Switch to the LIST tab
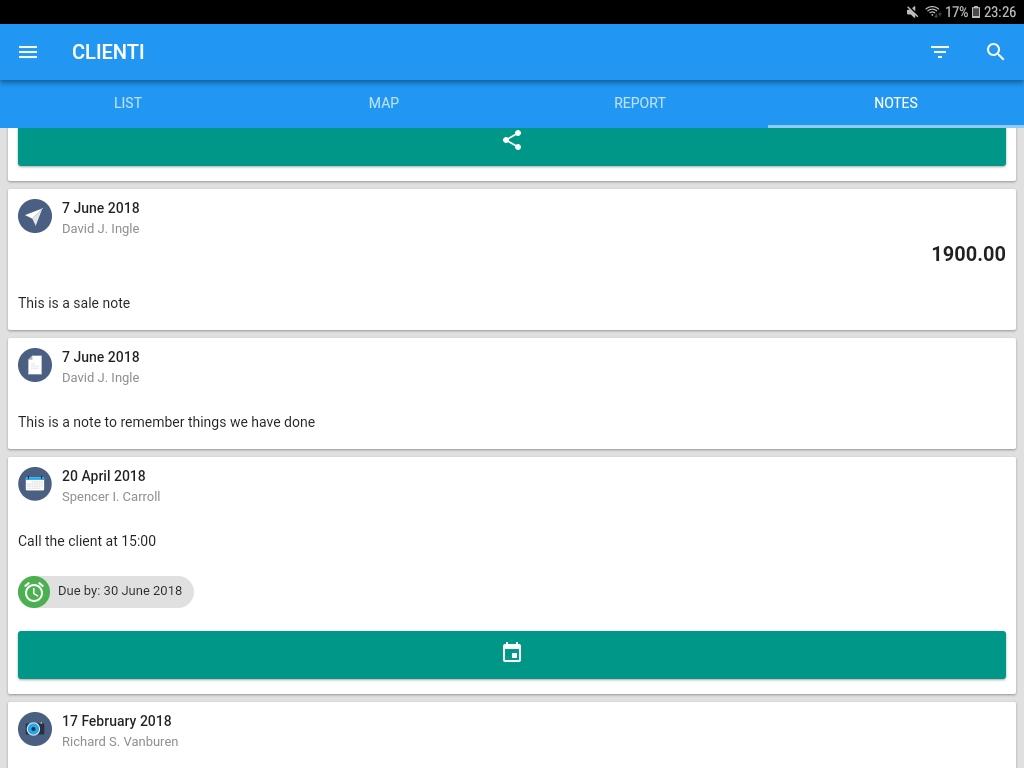1024x768 pixels. pyautogui.click(x=128, y=103)
